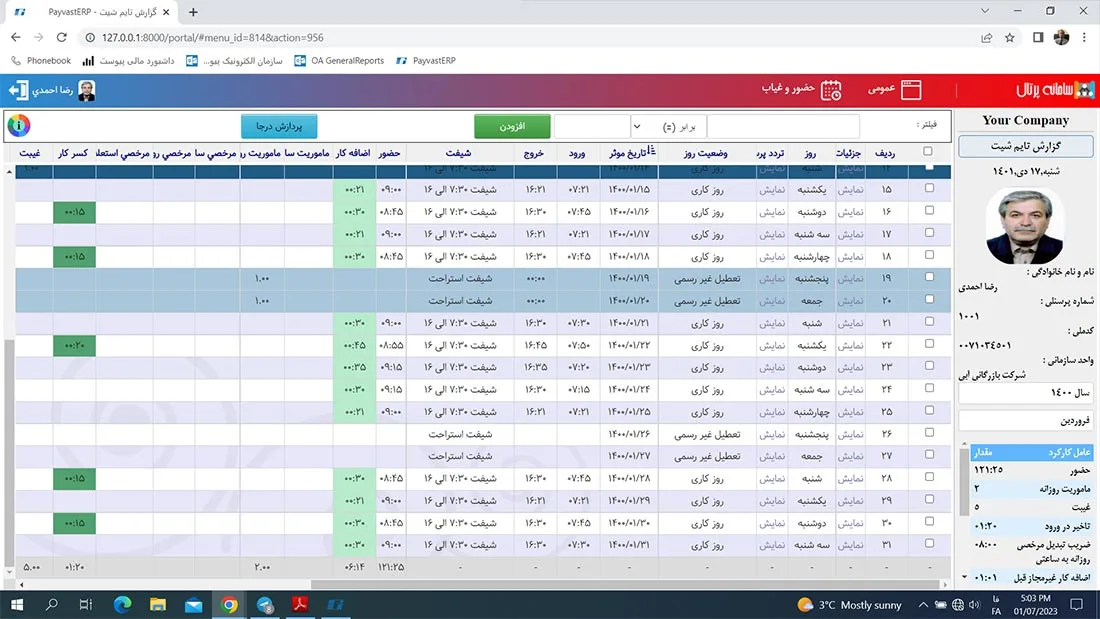The image size is (1100, 619).
Task: Open the attendance calendar-clock icon
Action: (x=831, y=90)
